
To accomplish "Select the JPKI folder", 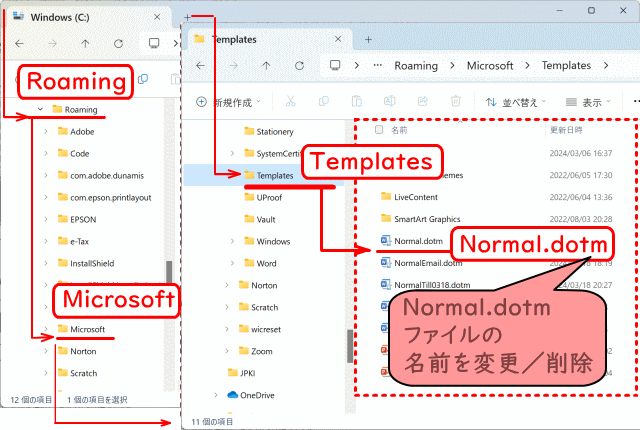I will tap(241, 373).
